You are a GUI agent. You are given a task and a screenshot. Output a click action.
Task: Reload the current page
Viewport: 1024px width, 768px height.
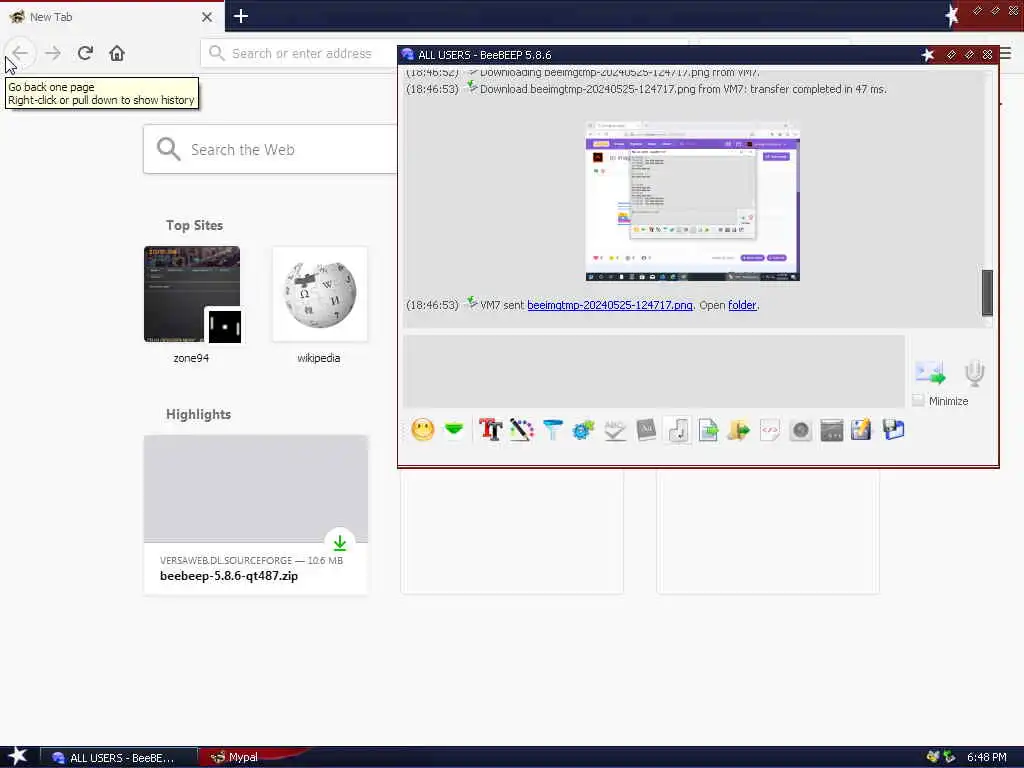(85, 53)
